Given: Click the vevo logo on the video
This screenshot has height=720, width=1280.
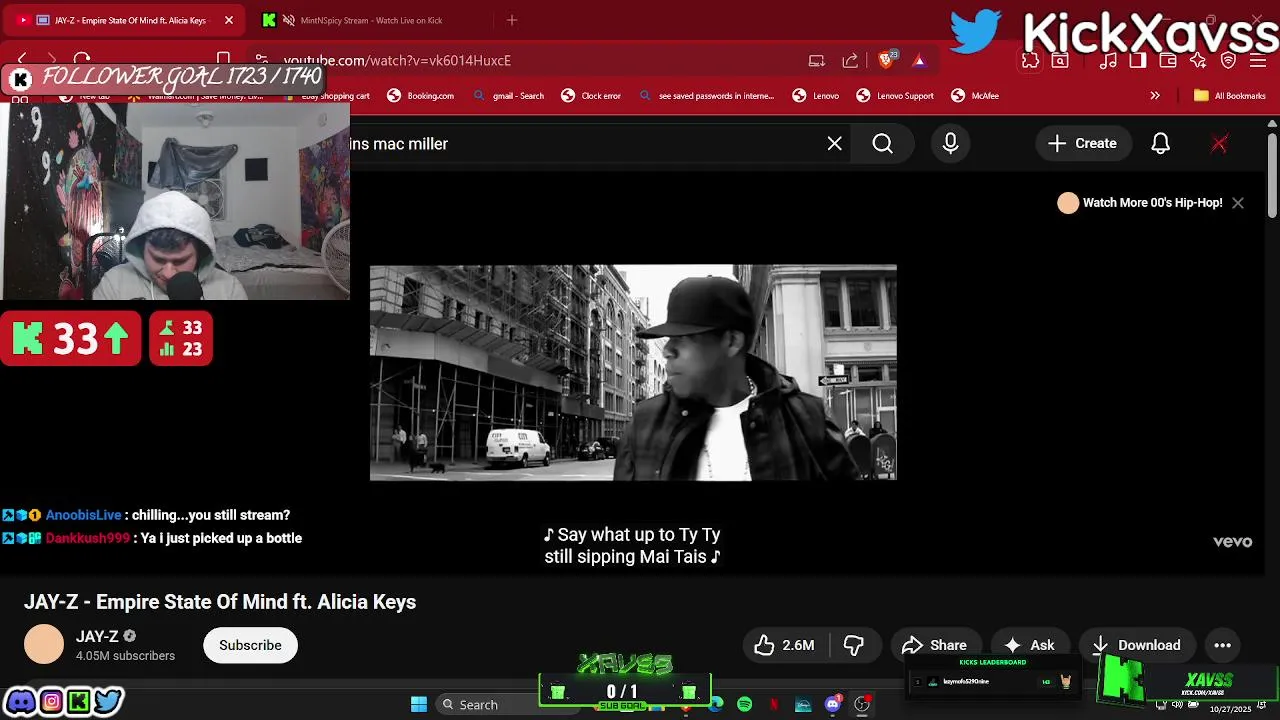Looking at the screenshot, I should [x=1232, y=542].
